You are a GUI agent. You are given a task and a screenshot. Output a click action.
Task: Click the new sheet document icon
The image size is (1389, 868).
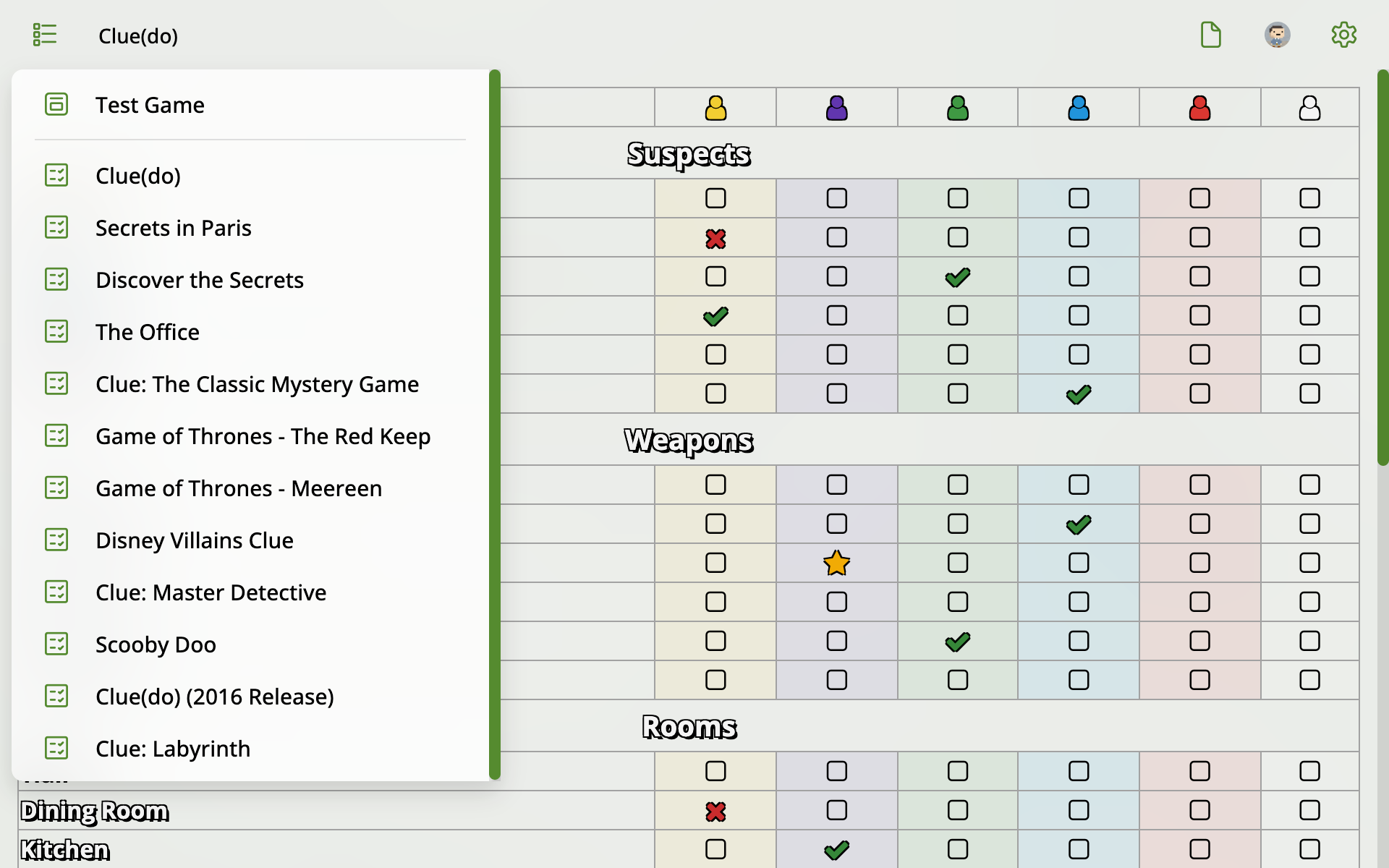pos(1211,35)
